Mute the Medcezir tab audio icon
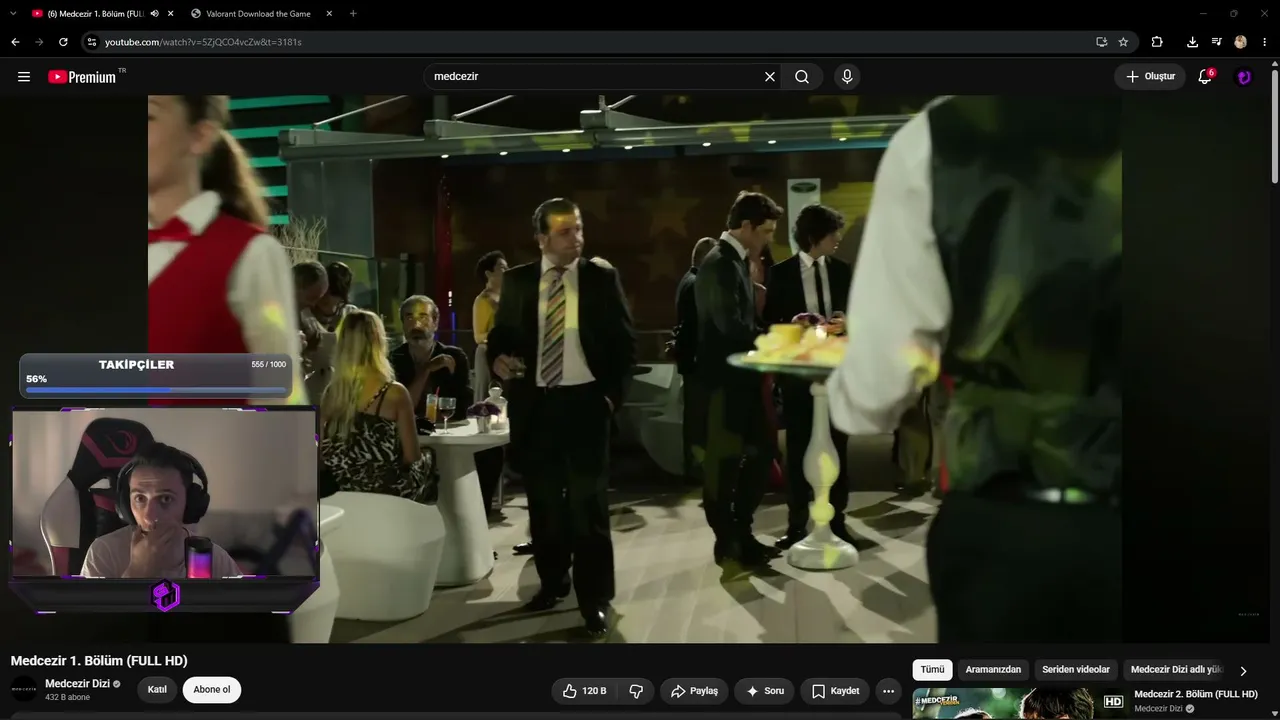Screen dimensions: 1280x720 pos(154,14)
